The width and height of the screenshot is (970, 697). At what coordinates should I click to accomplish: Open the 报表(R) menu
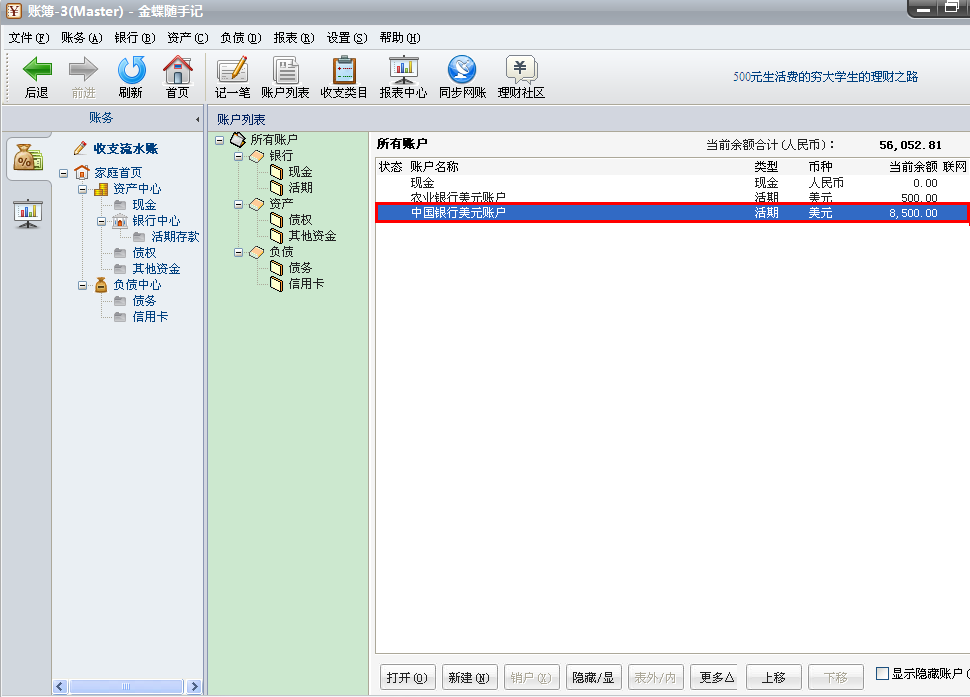(294, 38)
